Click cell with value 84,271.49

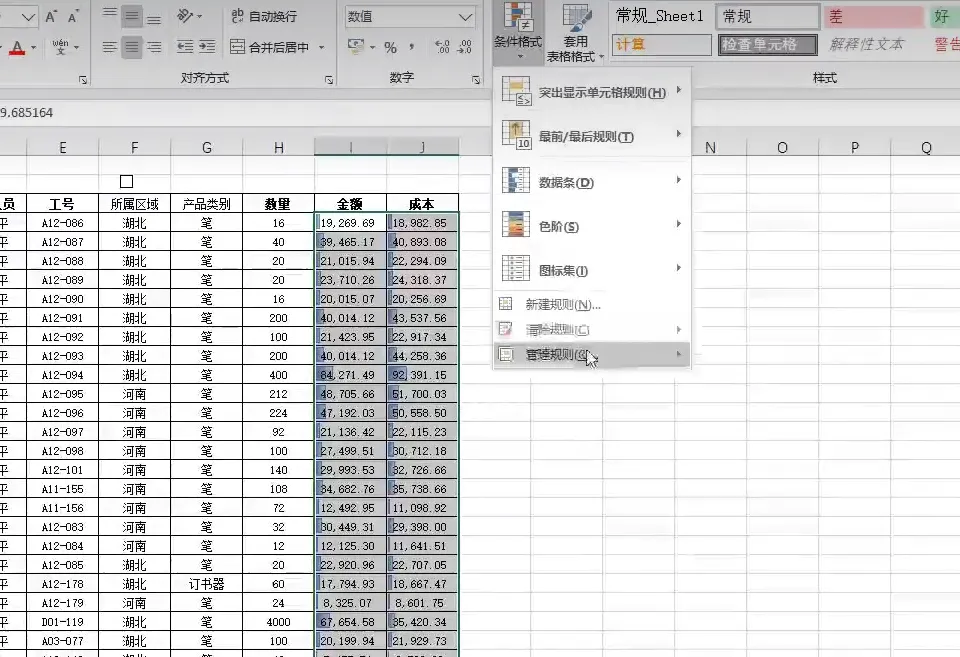(x=350, y=375)
